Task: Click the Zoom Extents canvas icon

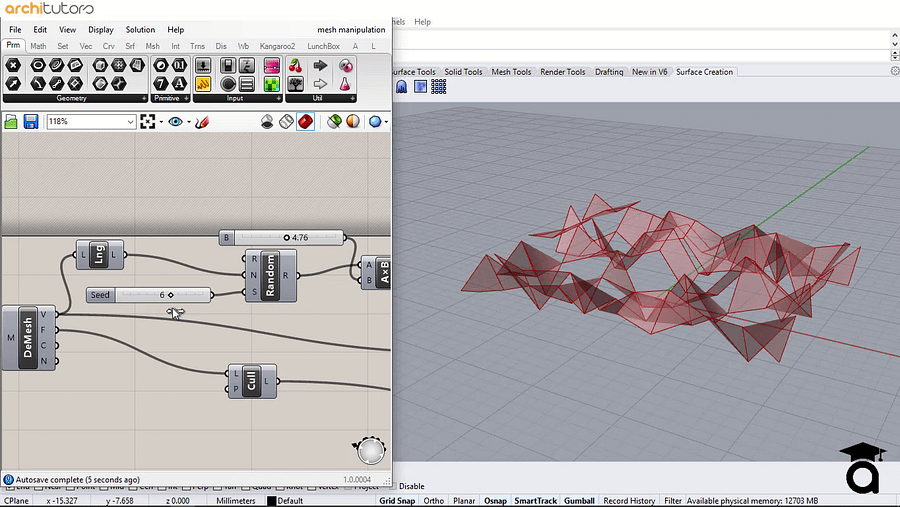Action: [148, 122]
